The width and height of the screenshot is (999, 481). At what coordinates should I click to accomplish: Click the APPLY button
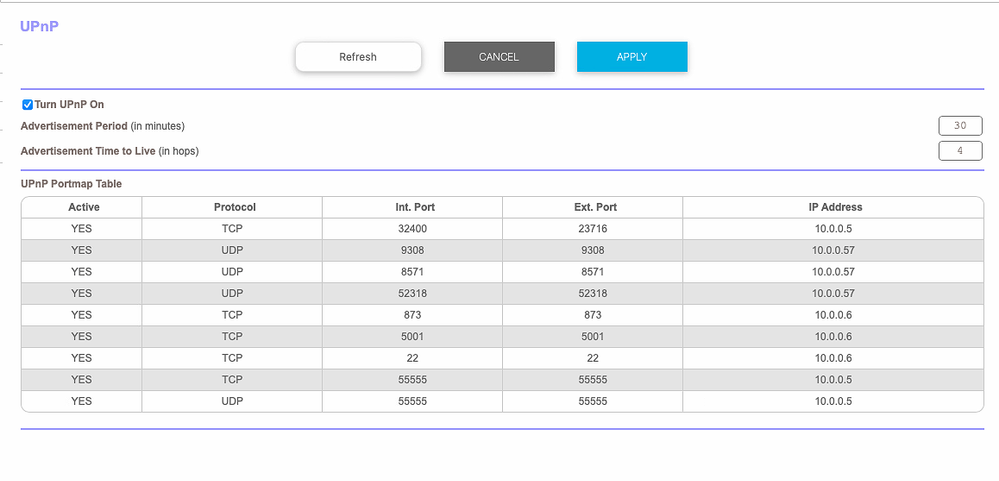point(632,57)
